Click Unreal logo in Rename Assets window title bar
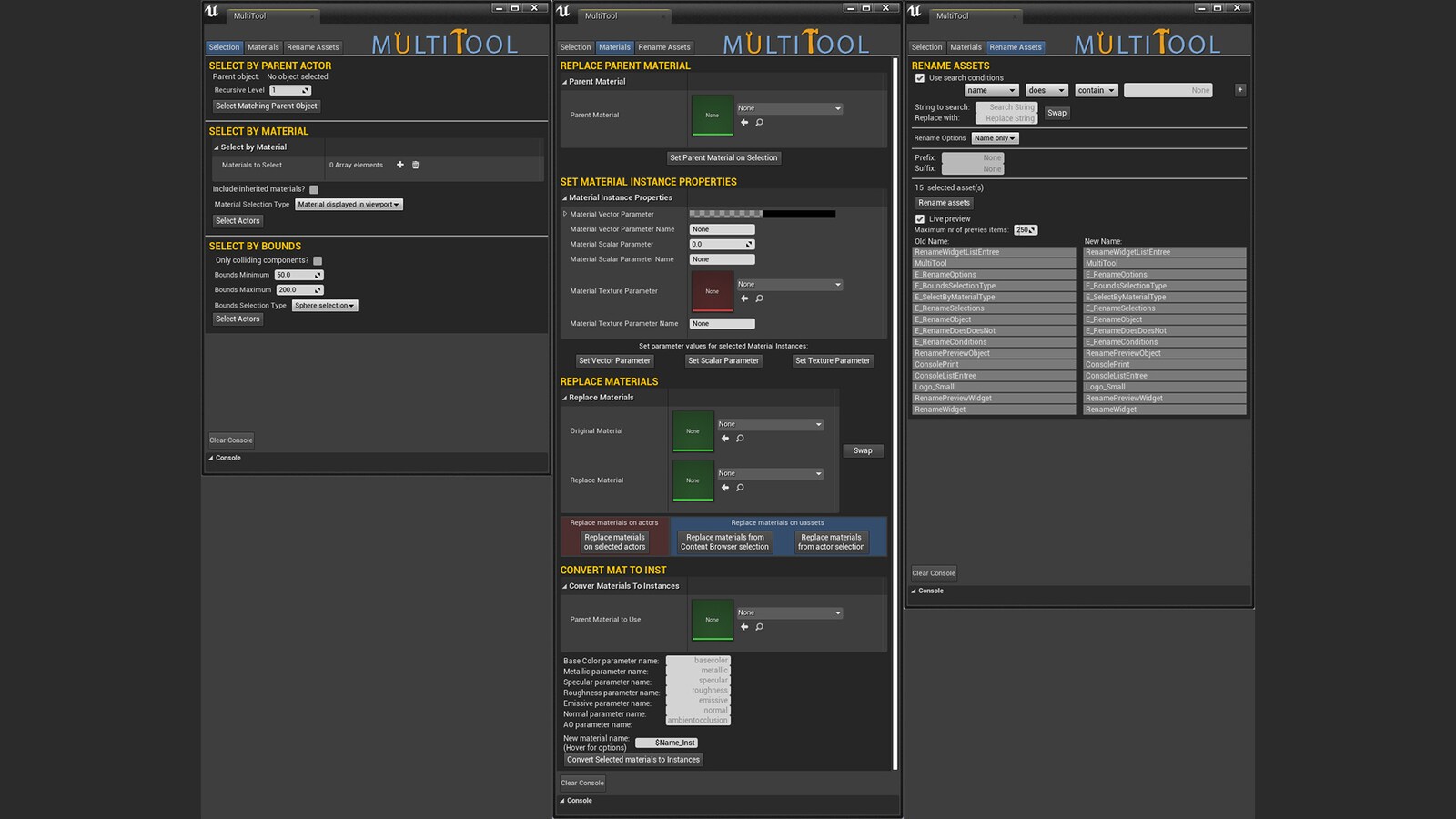 point(915,11)
